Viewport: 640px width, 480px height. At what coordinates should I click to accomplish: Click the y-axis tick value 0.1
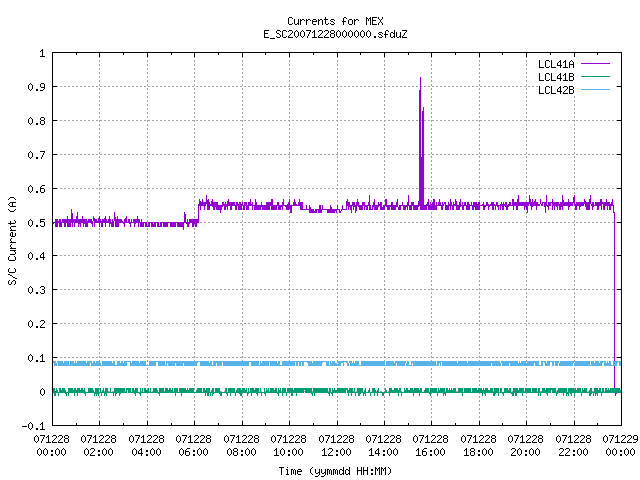36,358
